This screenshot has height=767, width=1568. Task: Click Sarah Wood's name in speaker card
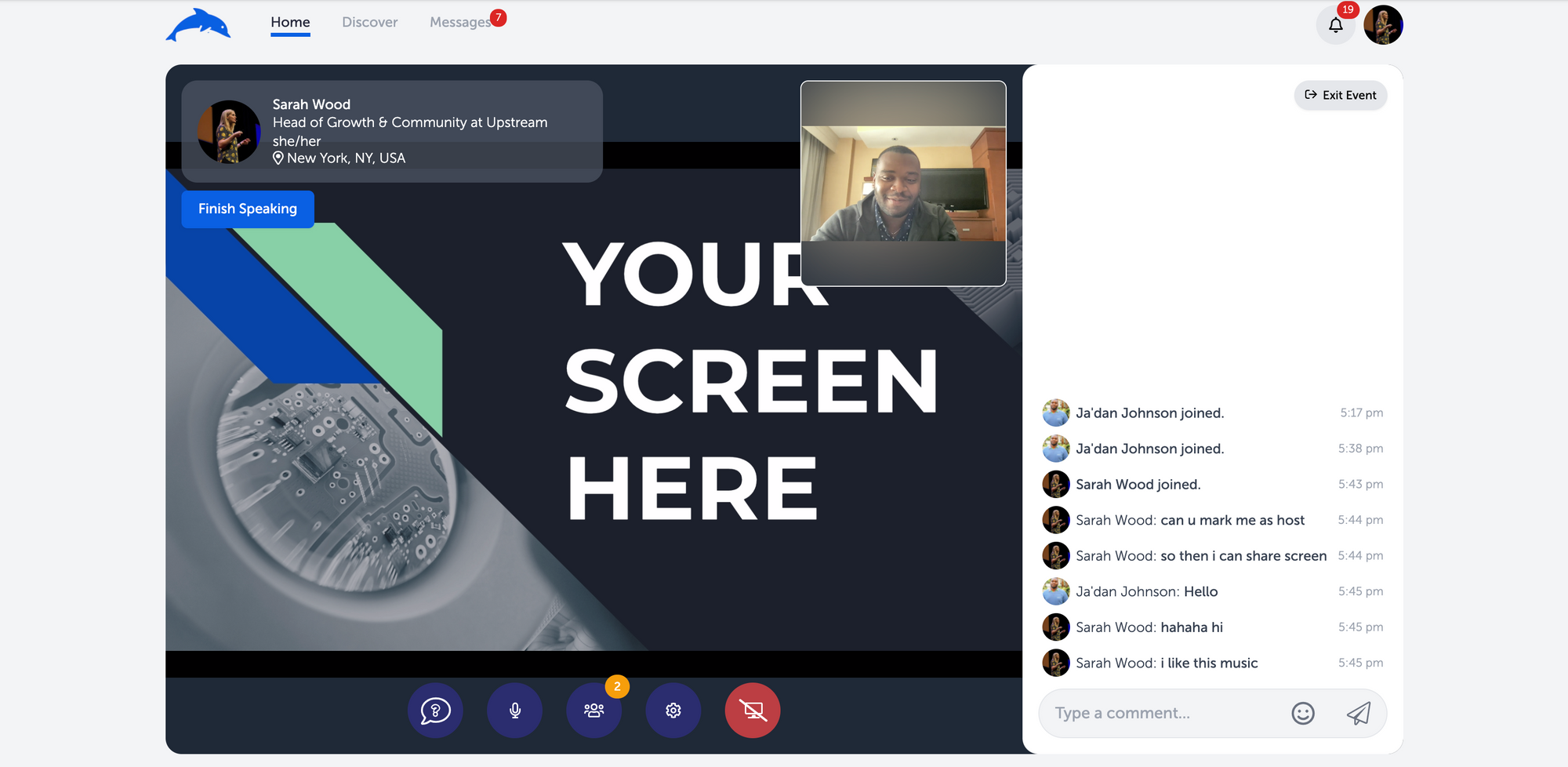point(311,104)
